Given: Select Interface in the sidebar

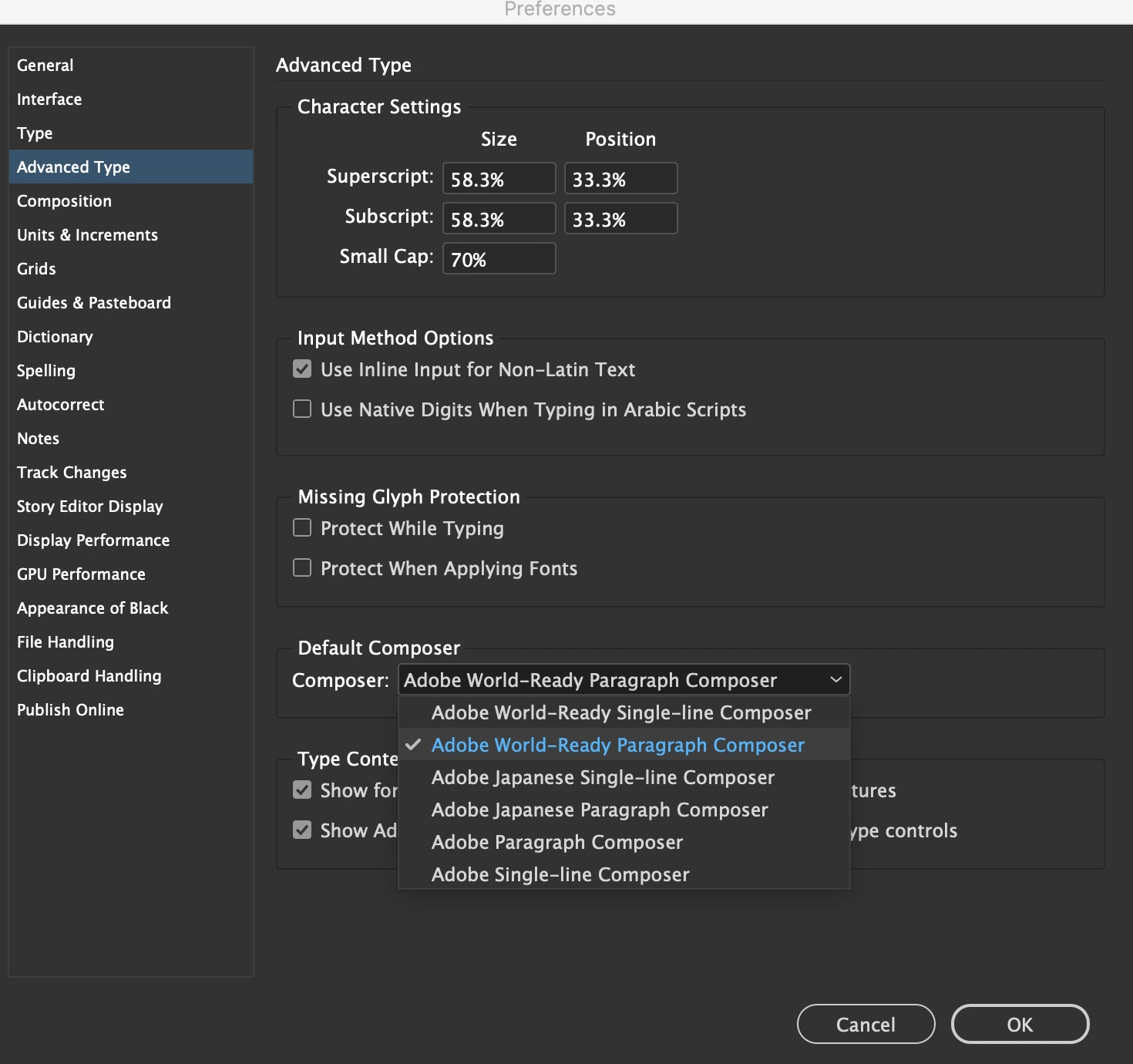Looking at the screenshot, I should click(x=131, y=99).
